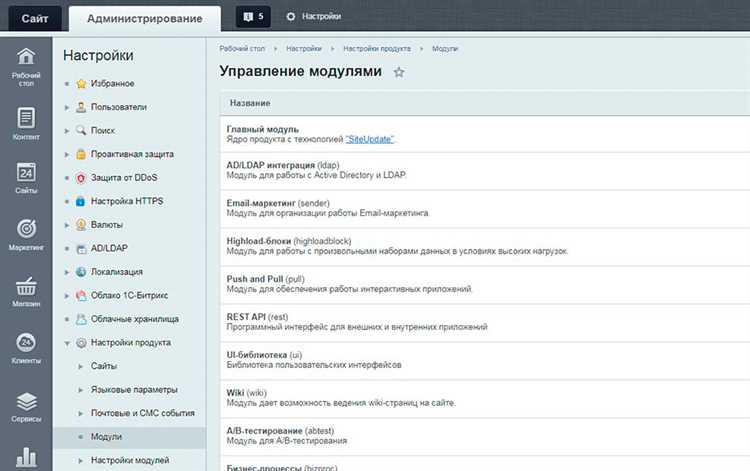The image size is (750, 471).
Task: Click the Email-маркетинг (sender) row
Action: pyautogui.click(x=485, y=208)
